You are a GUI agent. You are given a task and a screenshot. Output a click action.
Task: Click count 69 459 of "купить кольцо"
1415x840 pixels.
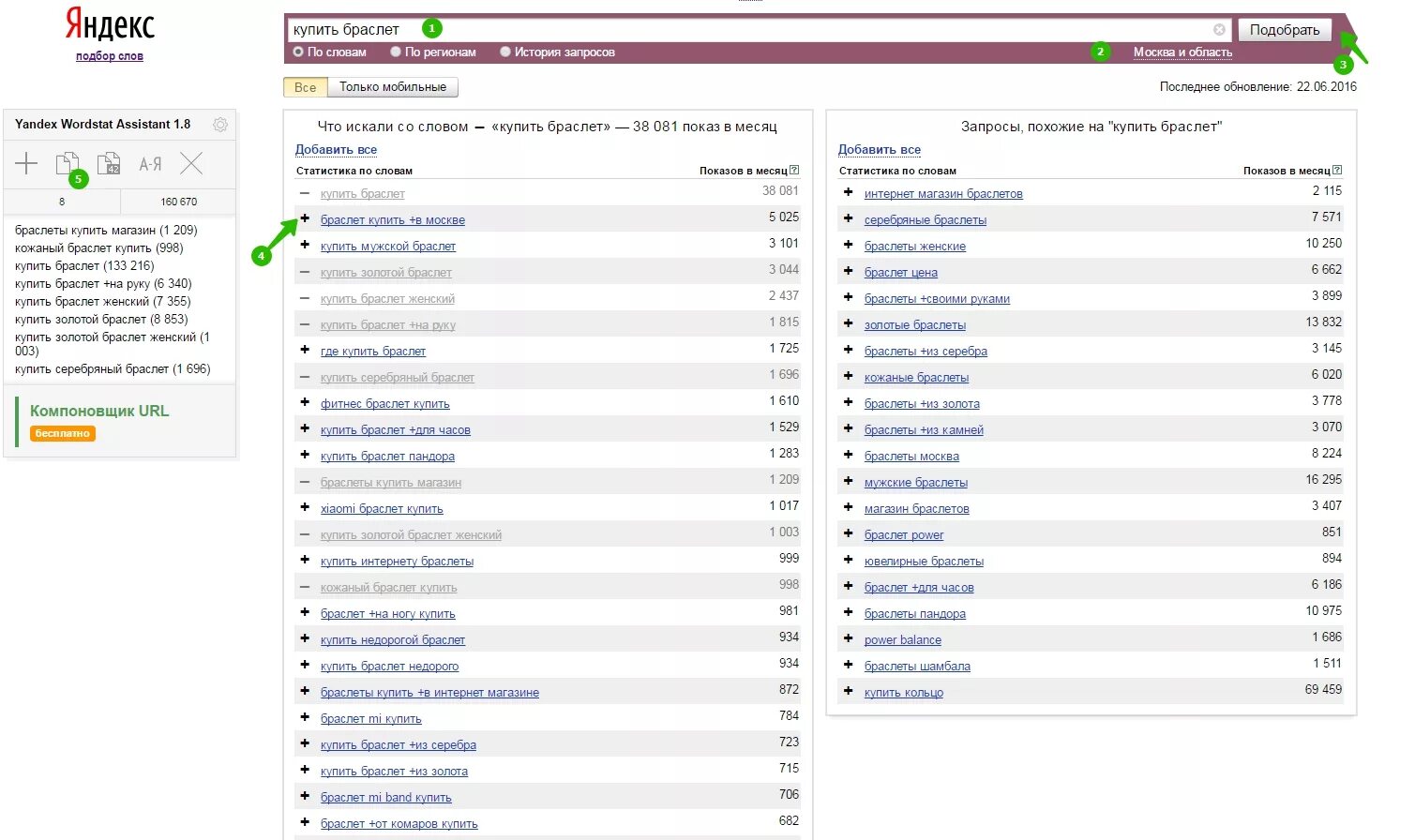1323,690
